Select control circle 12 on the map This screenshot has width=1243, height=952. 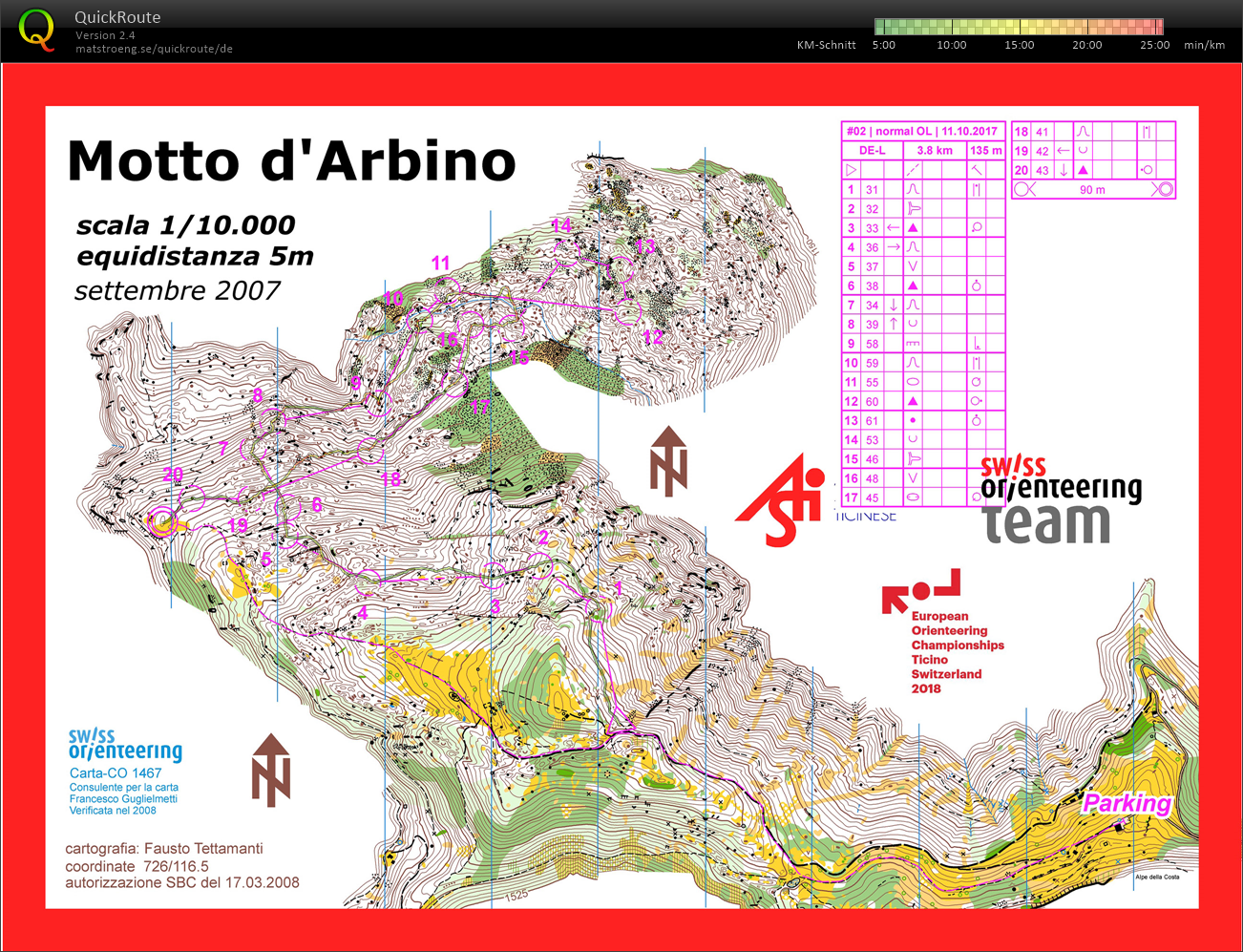pyautogui.click(x=627, y=312)
